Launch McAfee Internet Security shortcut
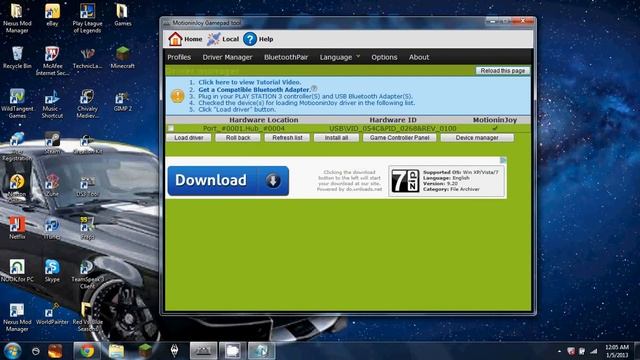This screenshot has height=360, width=640. point(52,60)
